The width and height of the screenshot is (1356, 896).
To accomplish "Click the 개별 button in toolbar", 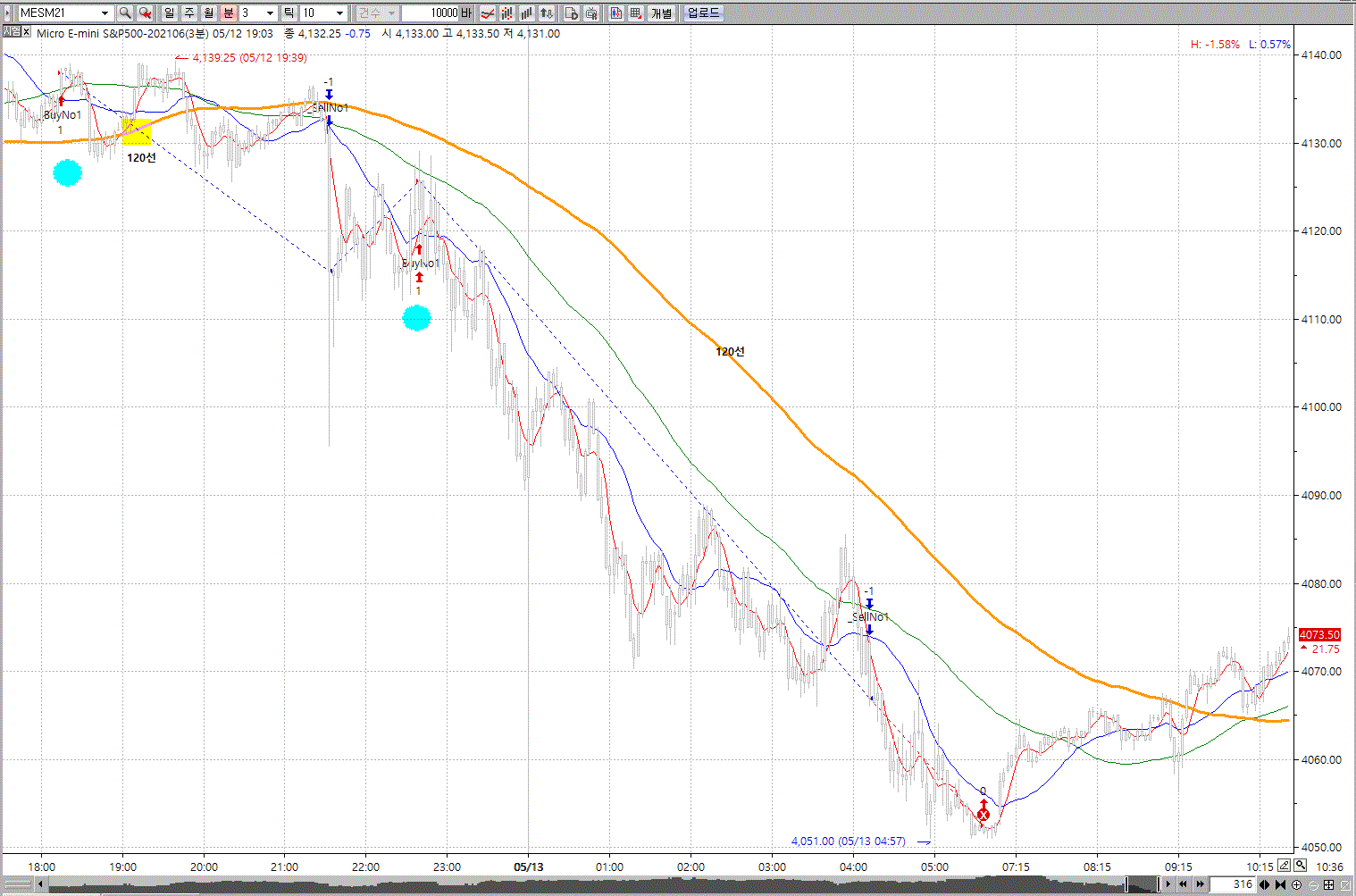I will (x=661, y=13).
